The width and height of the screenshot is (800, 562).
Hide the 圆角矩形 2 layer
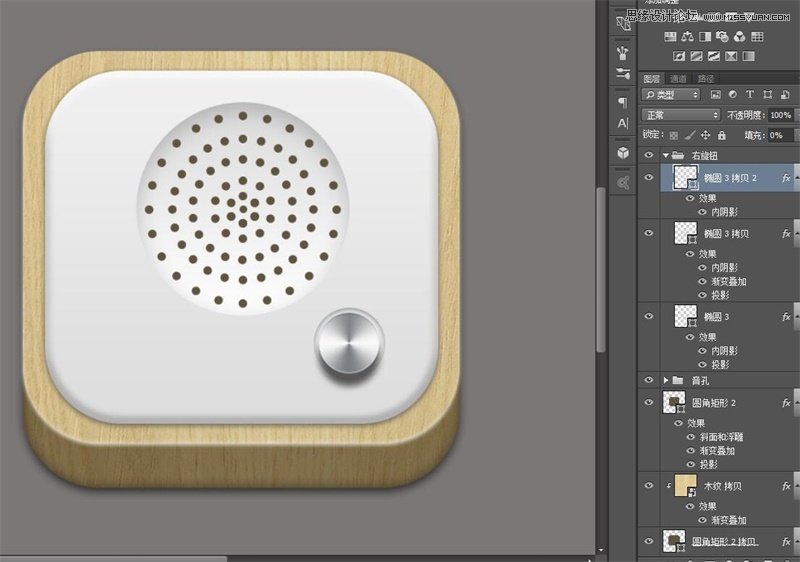click(x=648, y=402)
